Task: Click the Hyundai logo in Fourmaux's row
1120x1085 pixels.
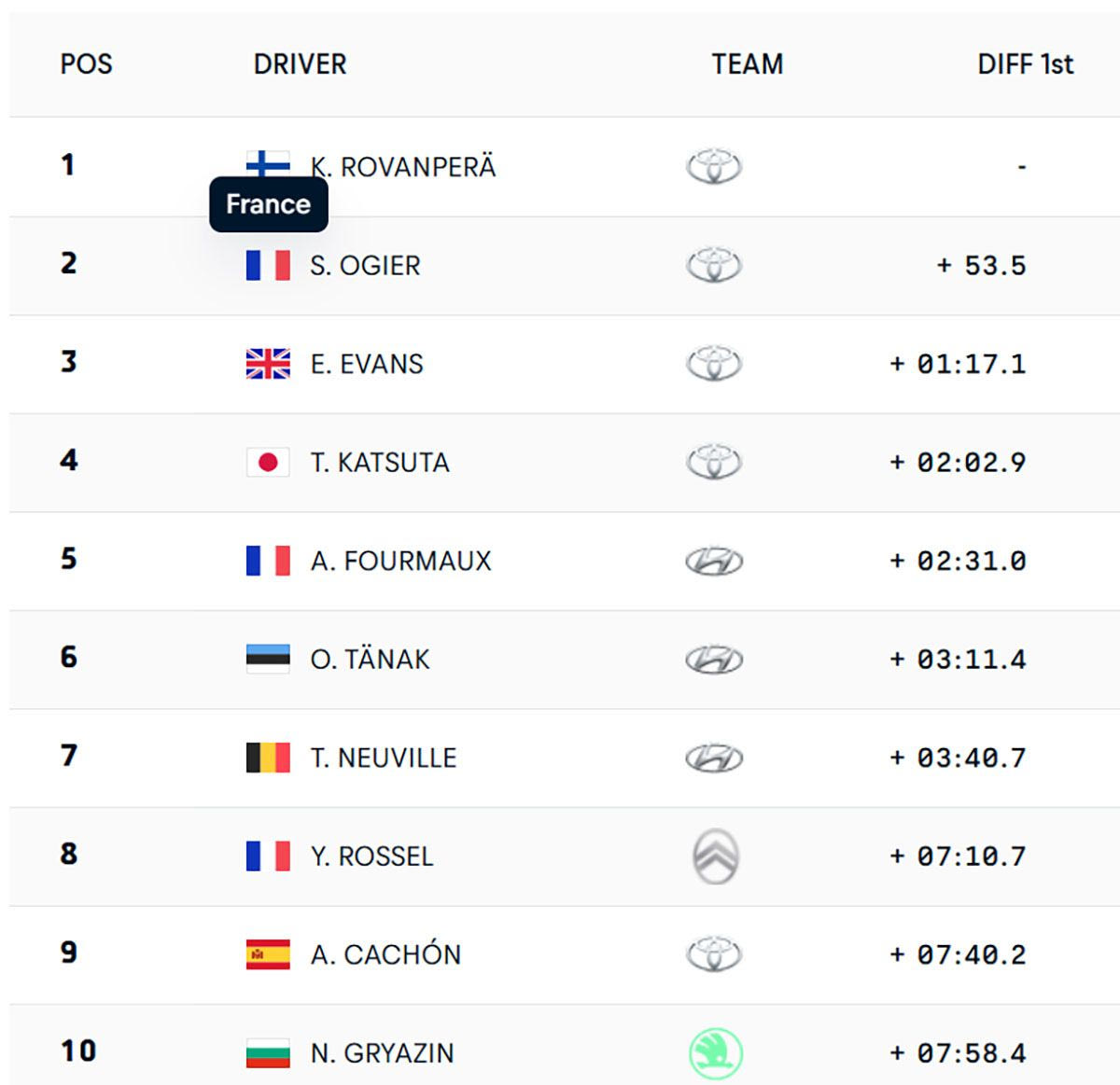Action: (x=714, y=562)
